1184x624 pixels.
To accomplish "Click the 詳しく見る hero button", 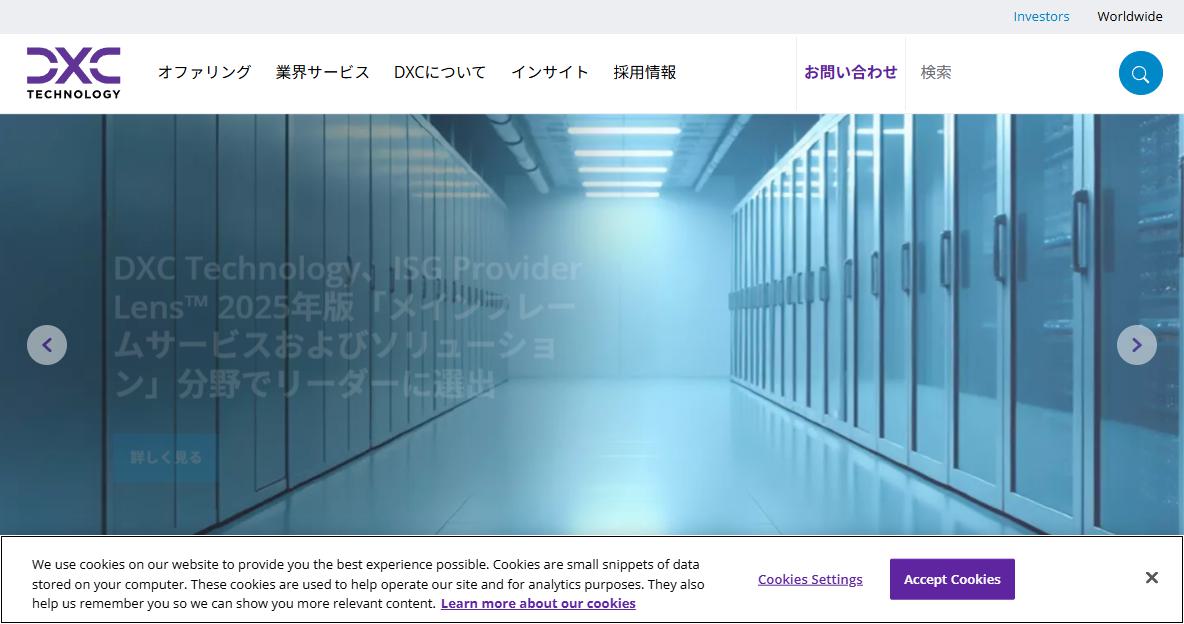I will pyautogui.click(x=165, y=458).
